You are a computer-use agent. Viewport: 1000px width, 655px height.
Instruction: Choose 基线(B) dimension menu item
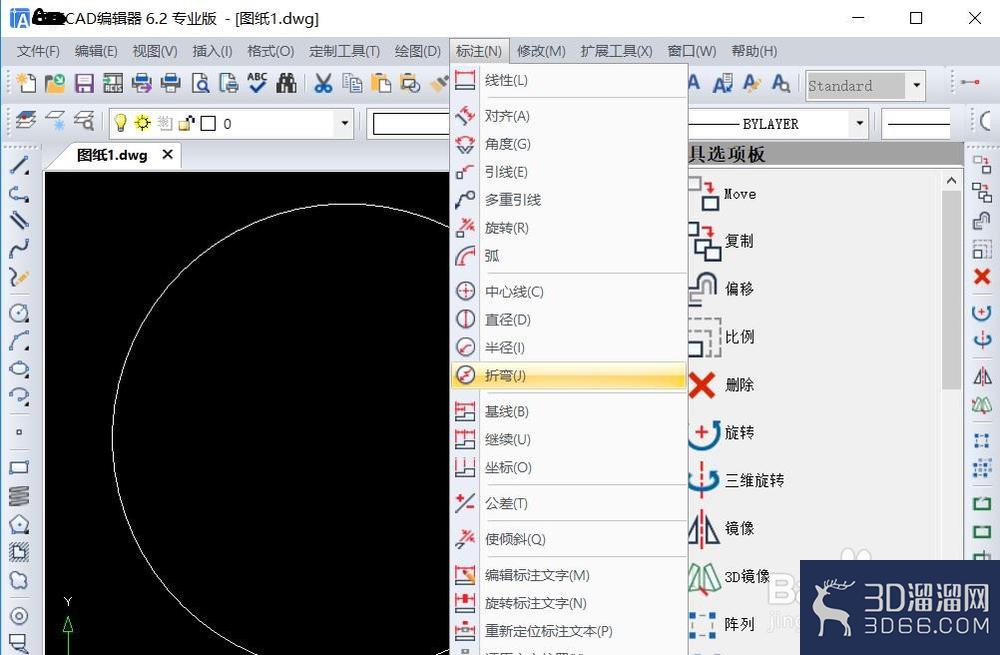[569, 411]
